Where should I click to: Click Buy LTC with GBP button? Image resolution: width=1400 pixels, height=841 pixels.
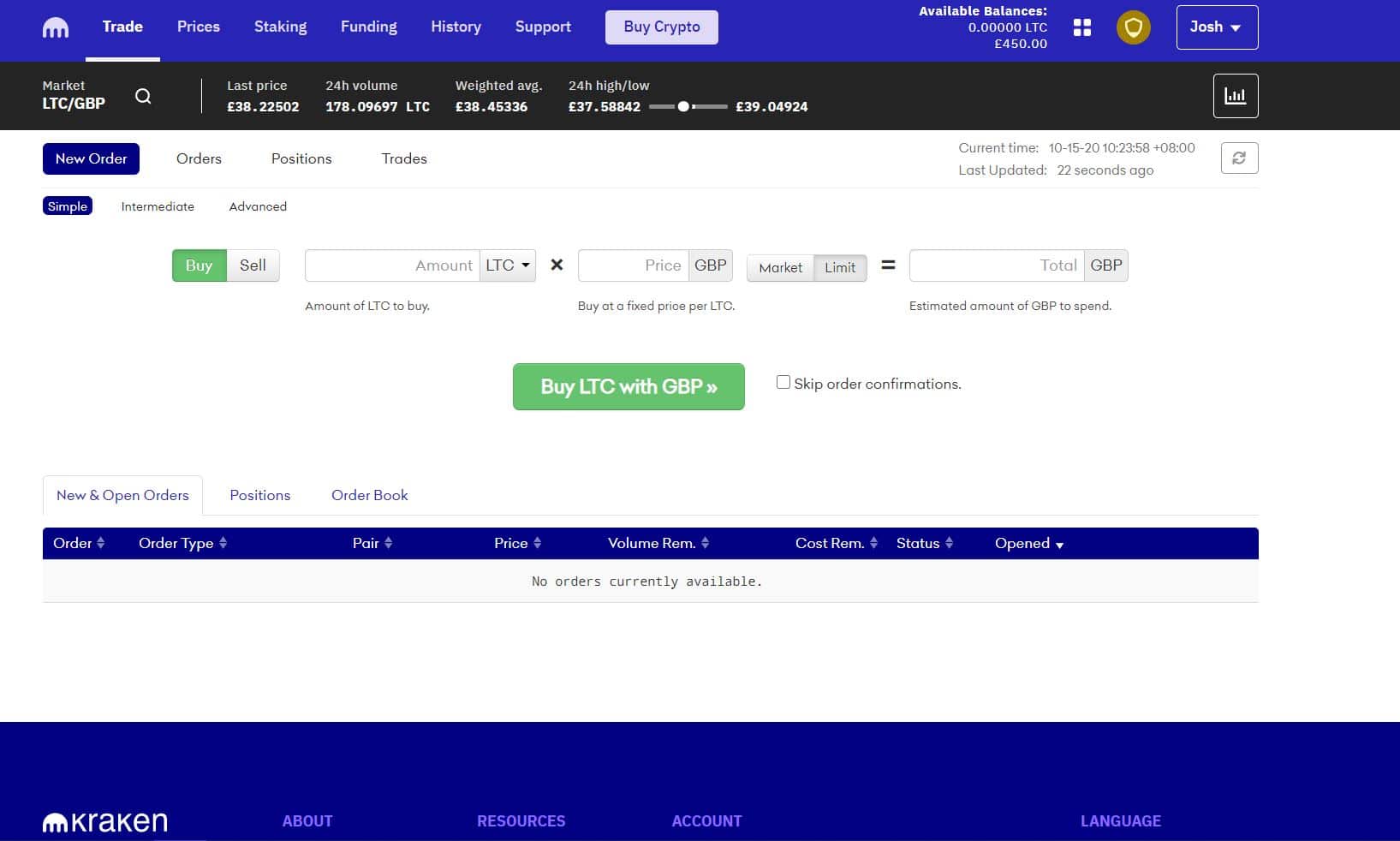click(x=629, y=386)
